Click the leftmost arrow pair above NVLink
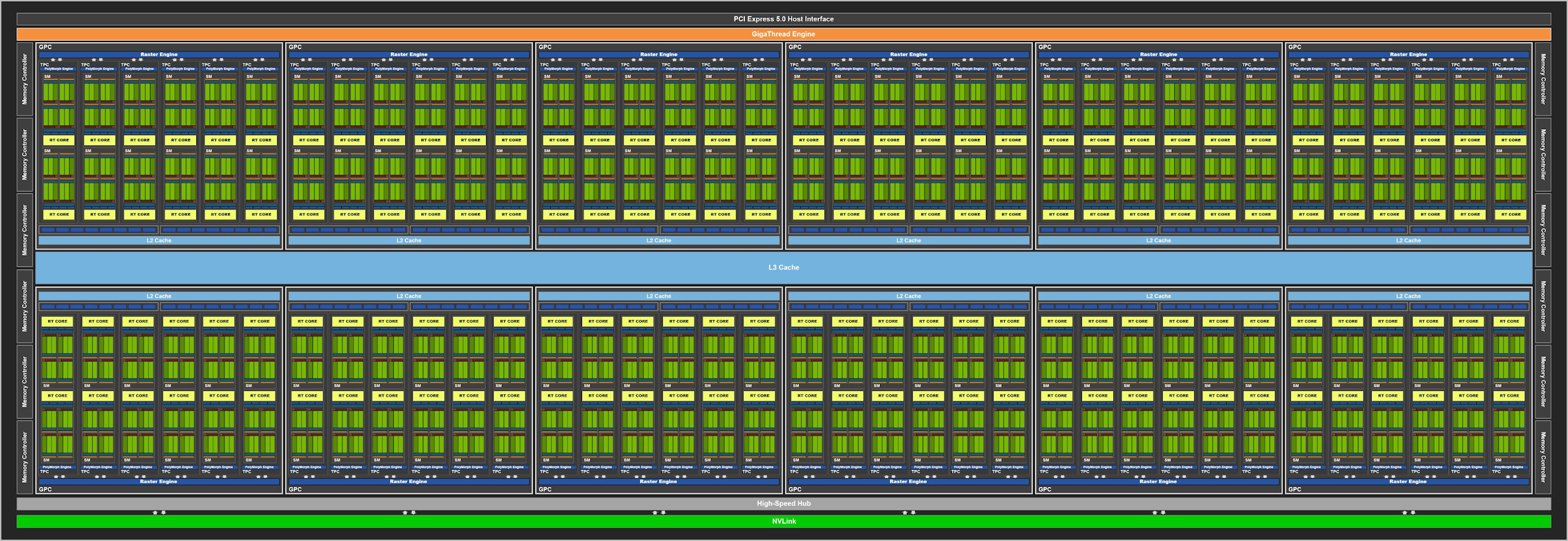1568x541 pixels. tap(159, 513)
